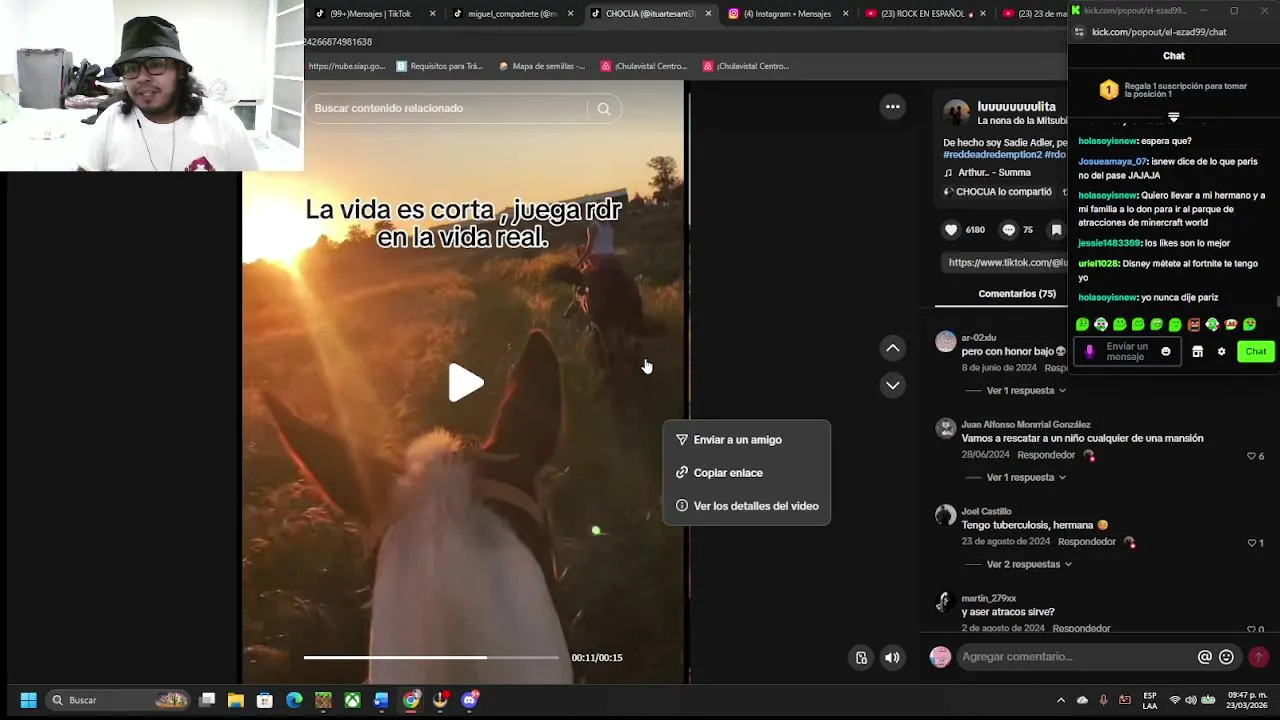Post comment with red send arrow
1280x720 pixels.
click(1259, 657)
